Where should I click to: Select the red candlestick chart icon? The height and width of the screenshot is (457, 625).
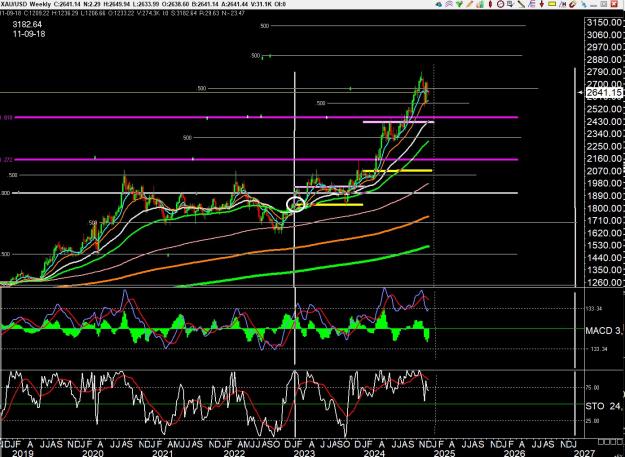(x=490, y=4)
